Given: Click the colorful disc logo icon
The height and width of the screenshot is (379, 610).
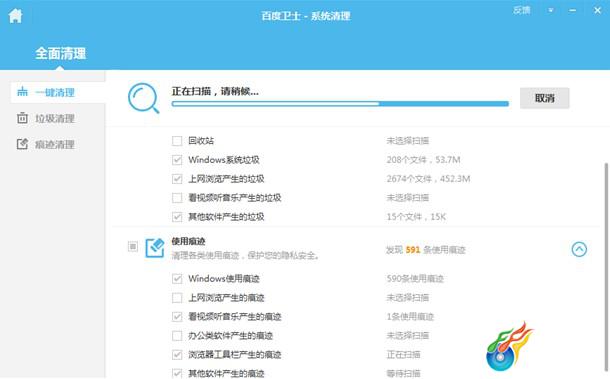Looking at the screenshot, I should pos(510,346).
